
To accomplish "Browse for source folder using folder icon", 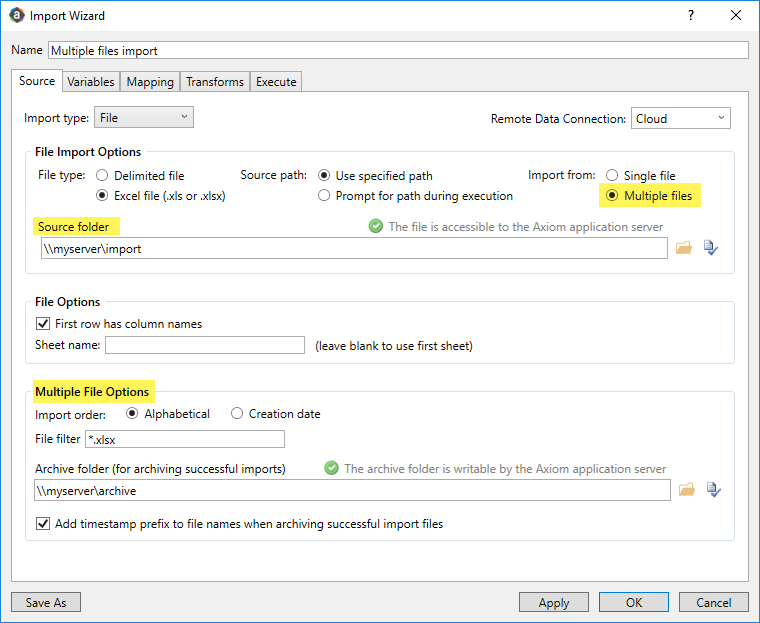I will click(684, 248).
